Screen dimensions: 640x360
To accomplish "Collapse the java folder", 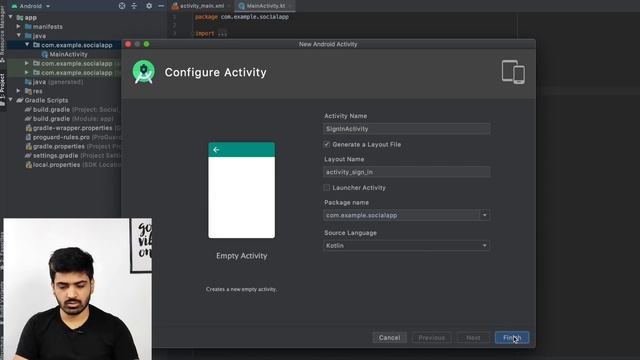I will 19,36.
